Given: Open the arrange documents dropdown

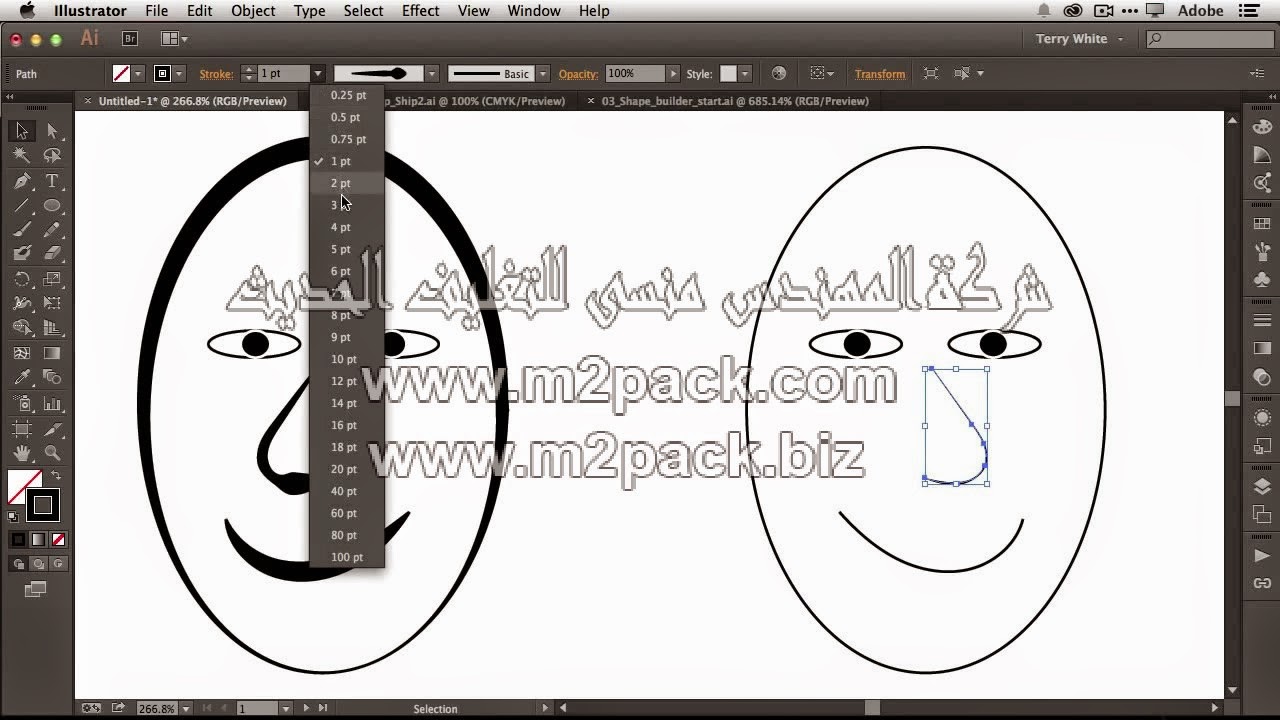Looking at the screenshot, I should pos(174,39).
